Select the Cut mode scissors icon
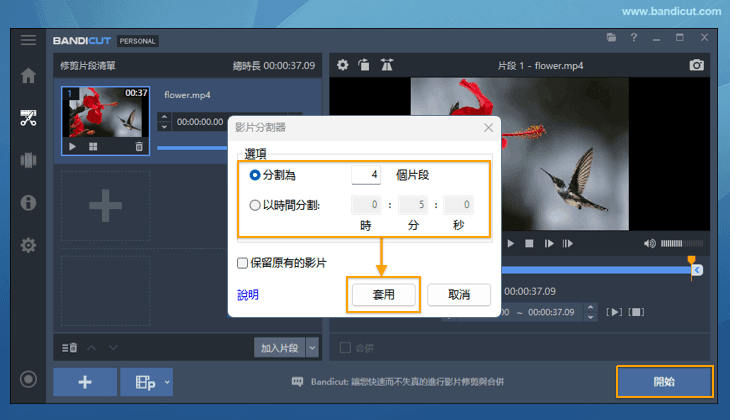730x420 pixels. 28,118
